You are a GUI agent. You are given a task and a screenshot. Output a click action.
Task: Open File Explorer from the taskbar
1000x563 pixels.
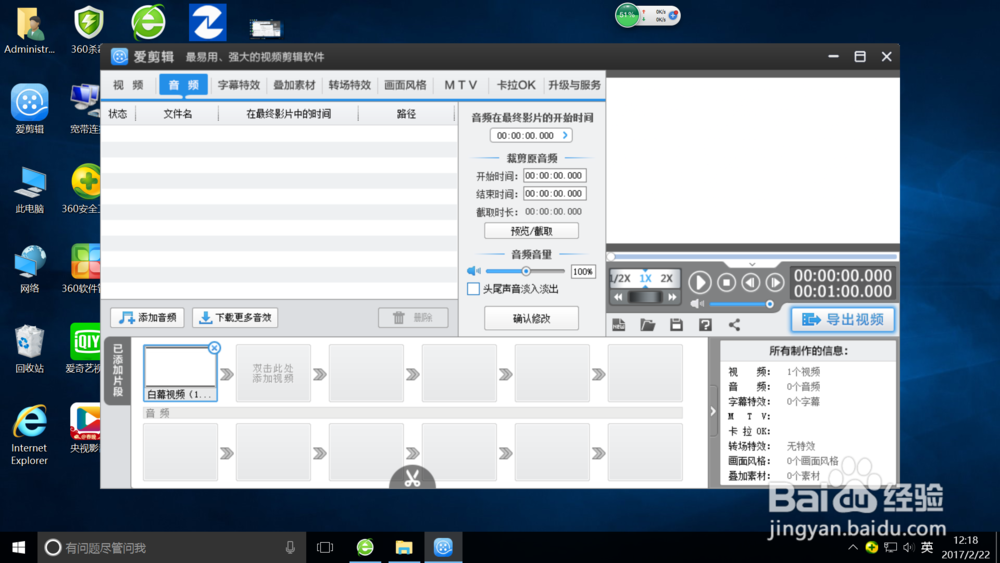[404, 548]
